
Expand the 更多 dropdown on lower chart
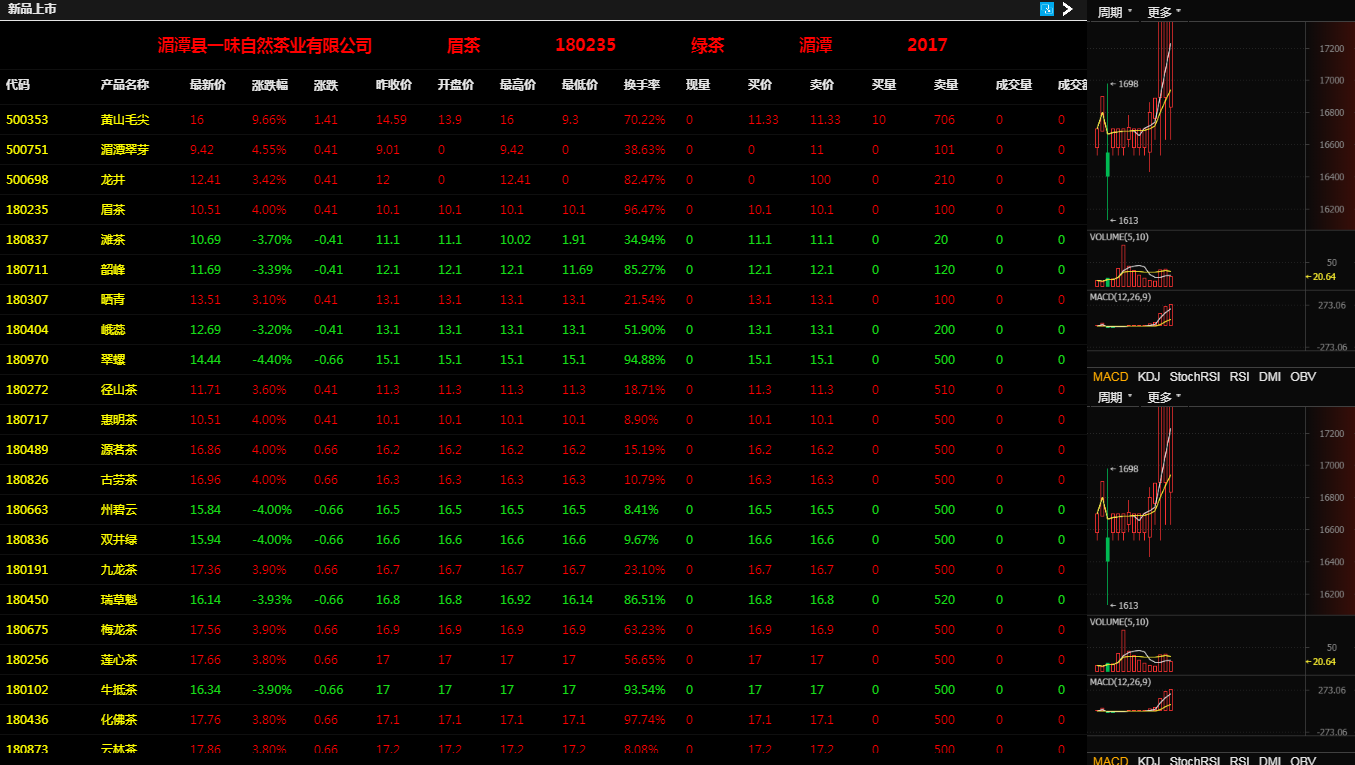1164,397
